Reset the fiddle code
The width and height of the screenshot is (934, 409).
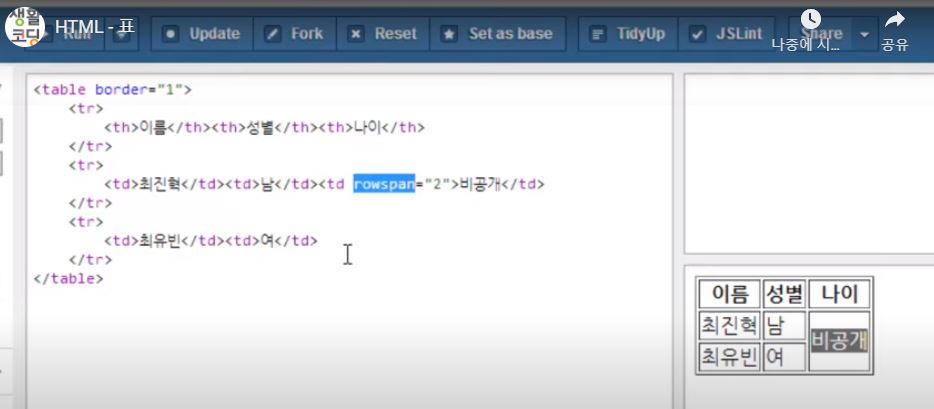point(383,34)
